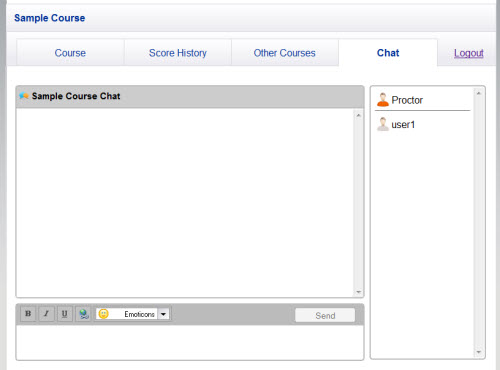The width and height of the screenshot is (500, 370).
Task: Click the user1 avatar icon
Action: pos(383,124)
